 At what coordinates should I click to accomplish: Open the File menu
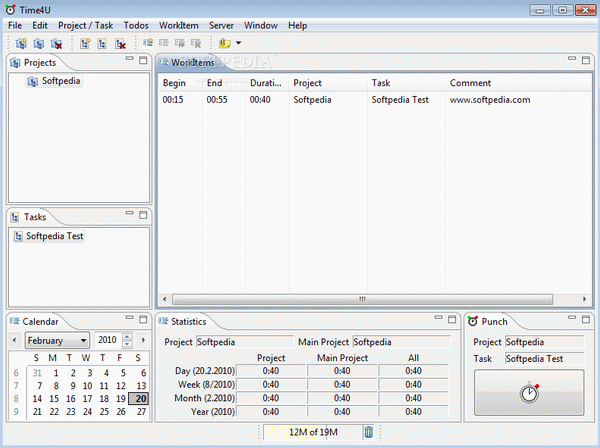point(15,26)
